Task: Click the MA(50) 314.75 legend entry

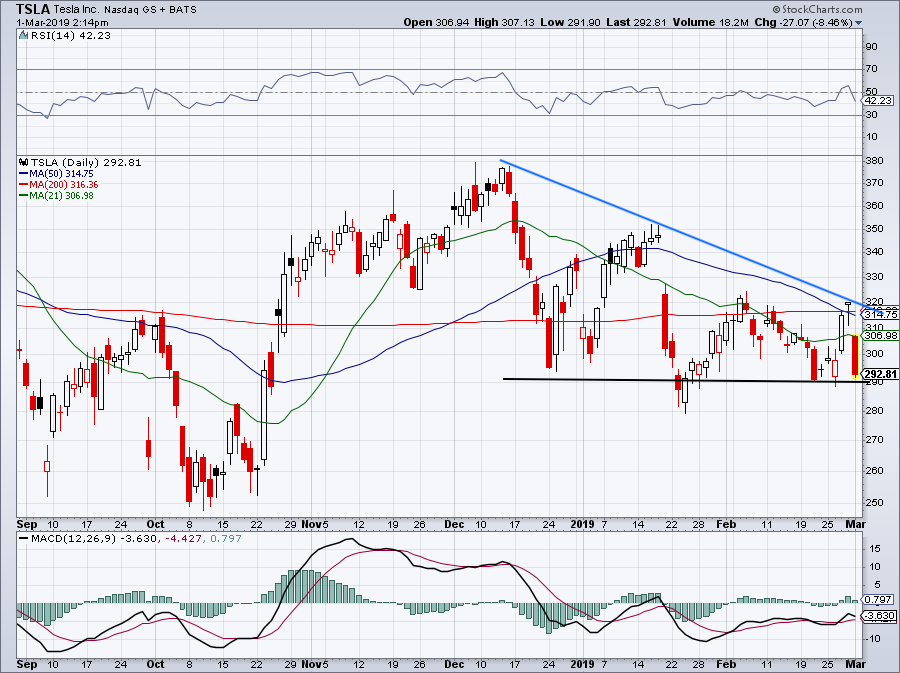Action: [x=56, y=174]
